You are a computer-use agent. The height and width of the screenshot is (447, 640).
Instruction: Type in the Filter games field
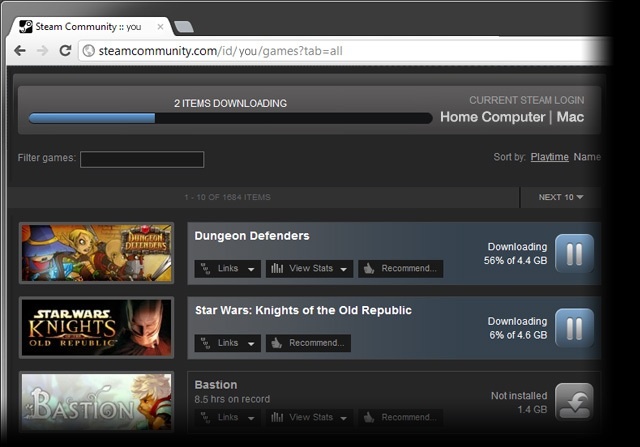tap(142, 159)
